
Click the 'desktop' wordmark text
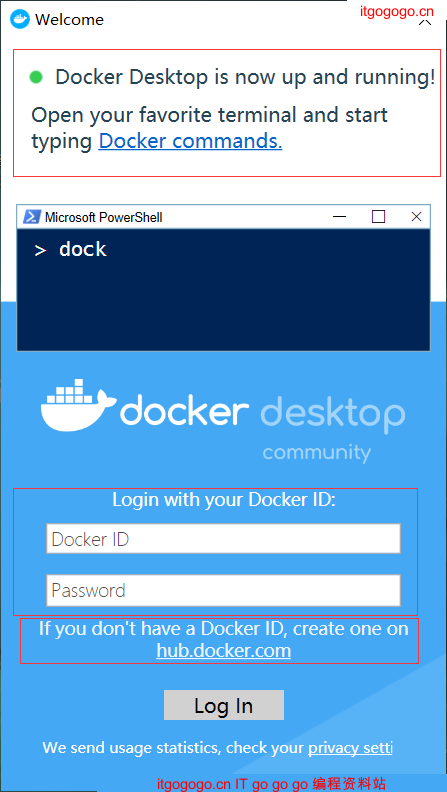[x=333, y=413]
